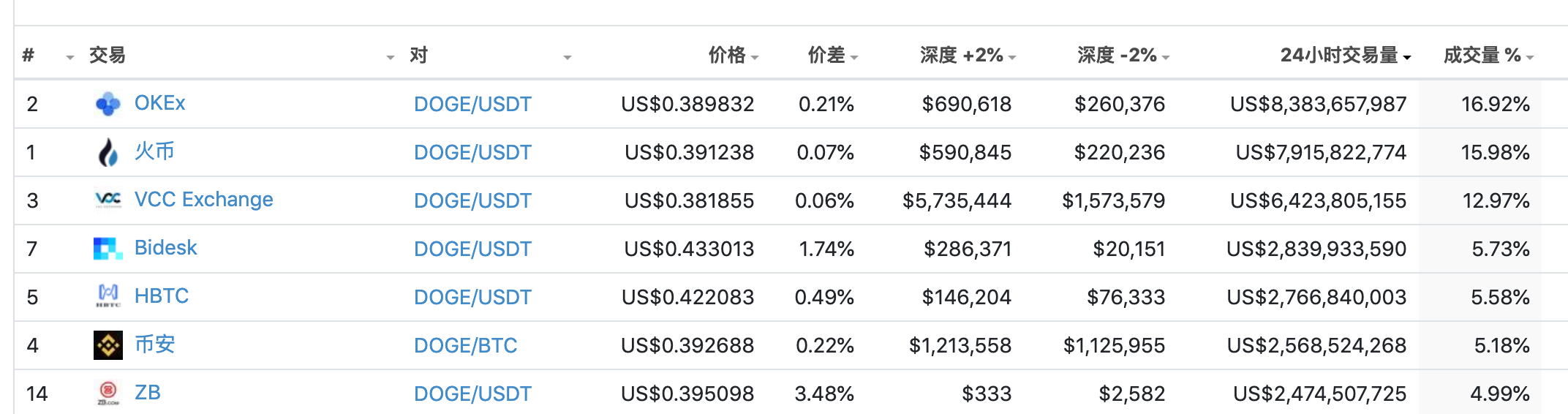
Task: Sort by 深度 -2% column header
Action: [x=1123, y=55]
